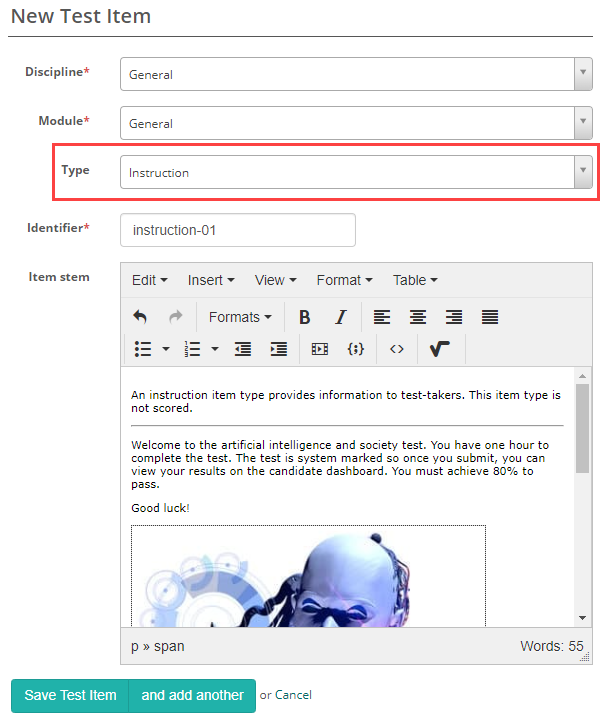Open the Discipline dropdown
Viewport: 600px width, 722px height.
click(x=356, y=74)
